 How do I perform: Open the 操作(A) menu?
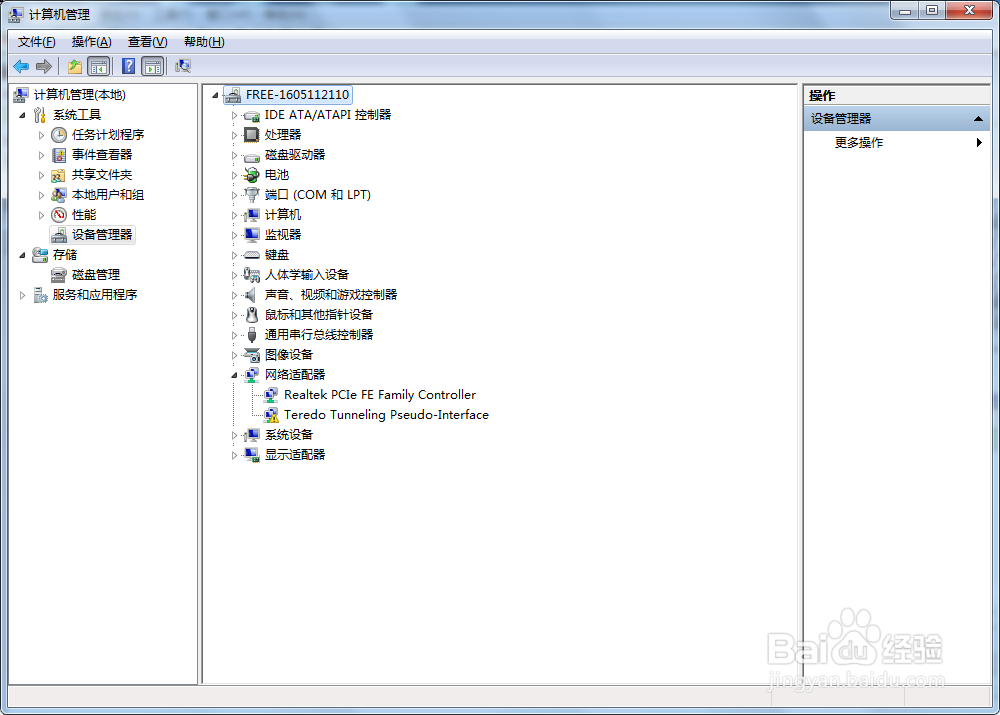(x=92, y=42)
